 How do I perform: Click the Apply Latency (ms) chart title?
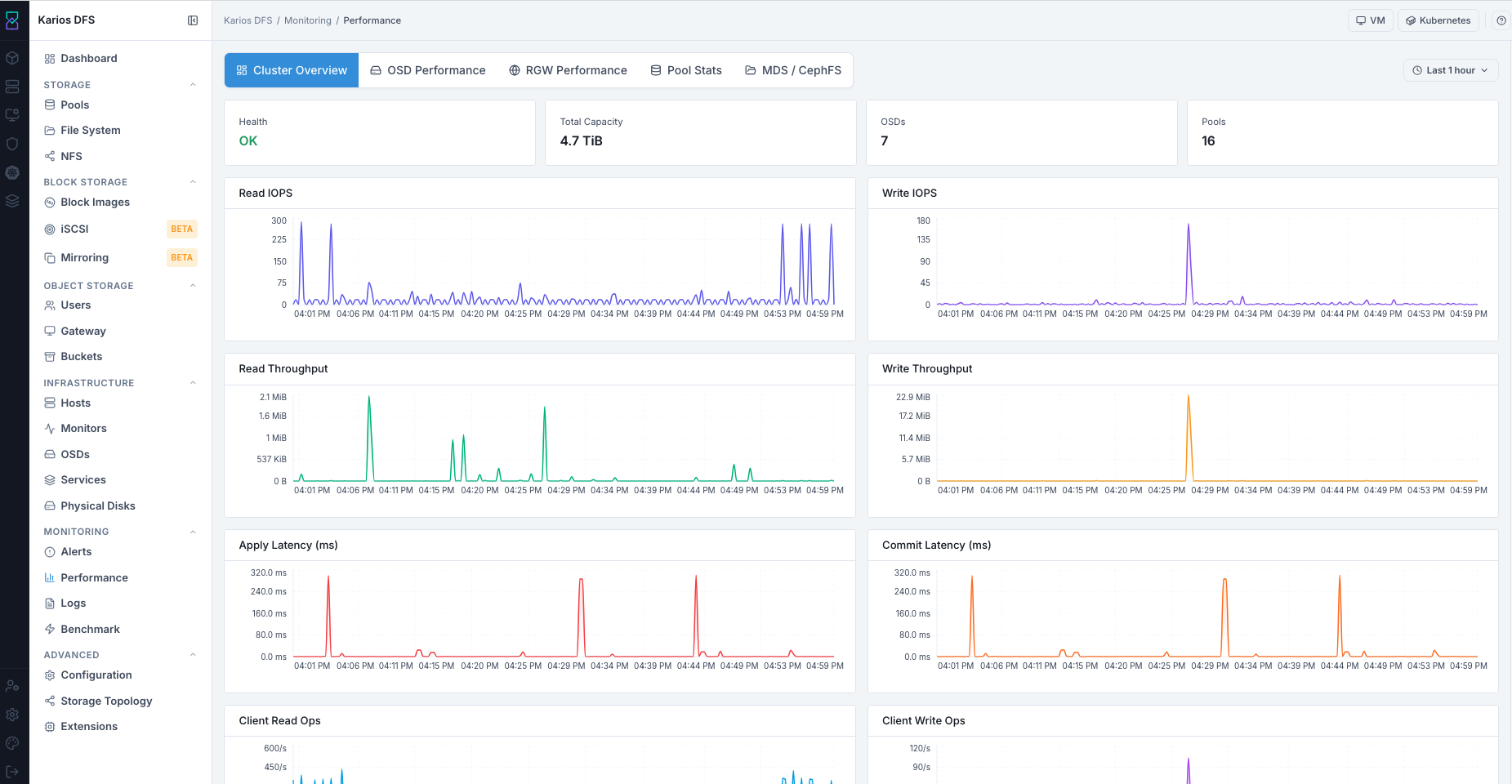pos(288,546)
